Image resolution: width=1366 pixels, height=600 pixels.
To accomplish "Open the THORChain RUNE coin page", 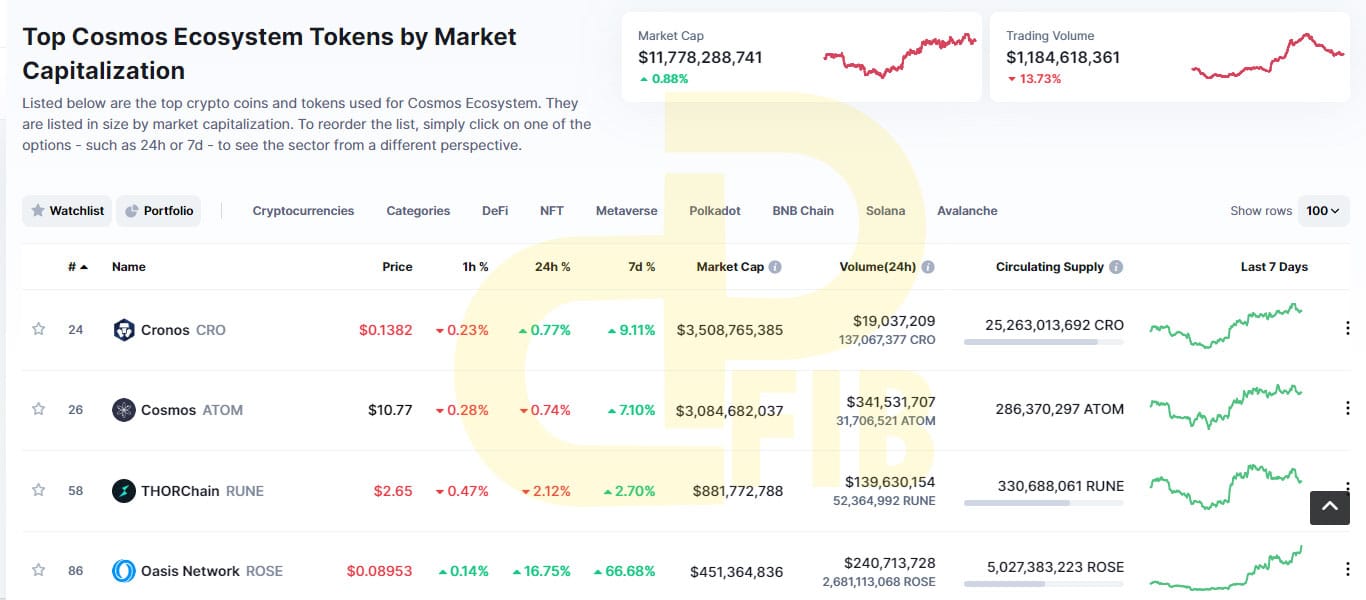I will pyautogui.click(x=202, y=491).
